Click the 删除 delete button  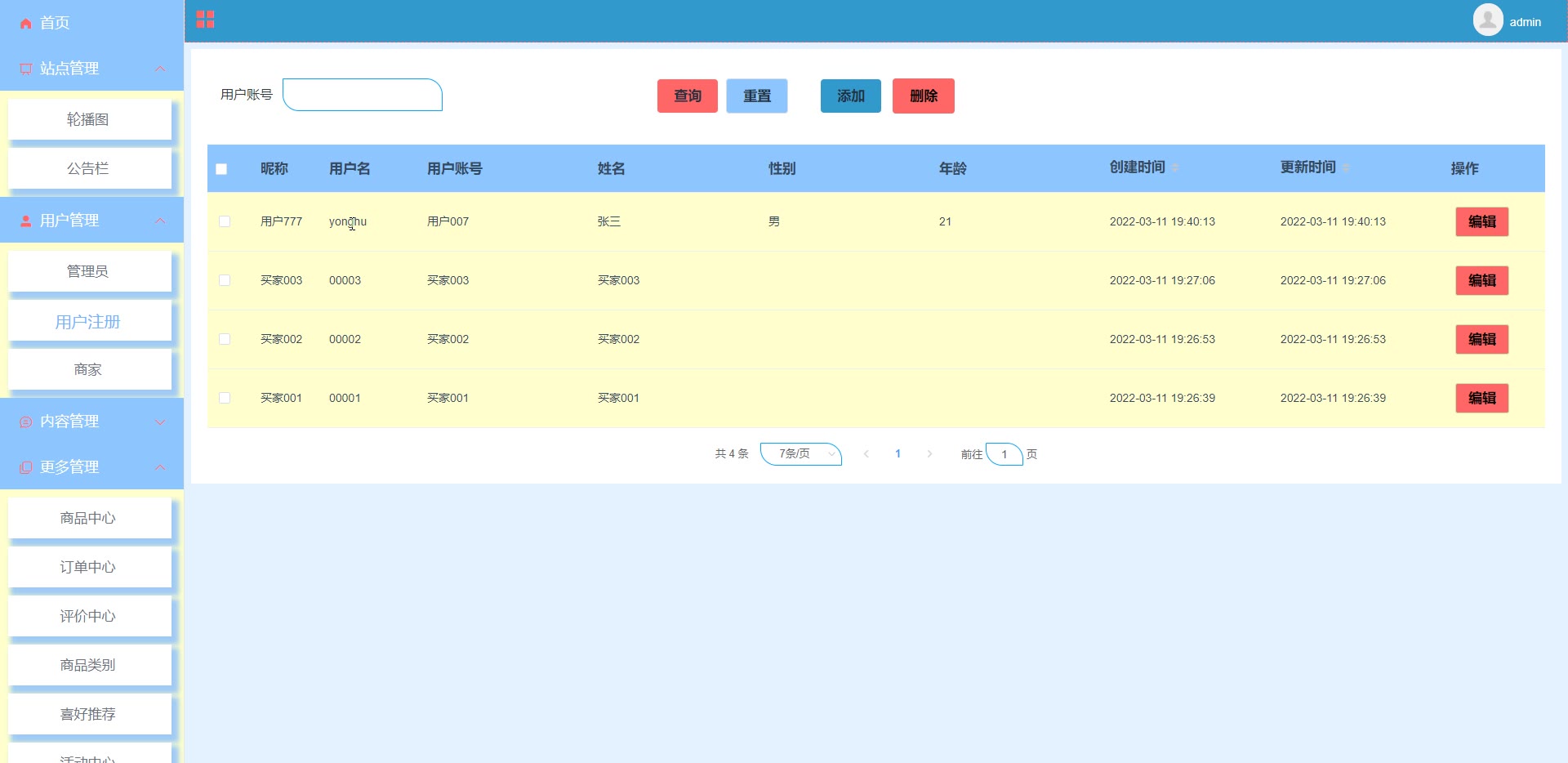924,96
